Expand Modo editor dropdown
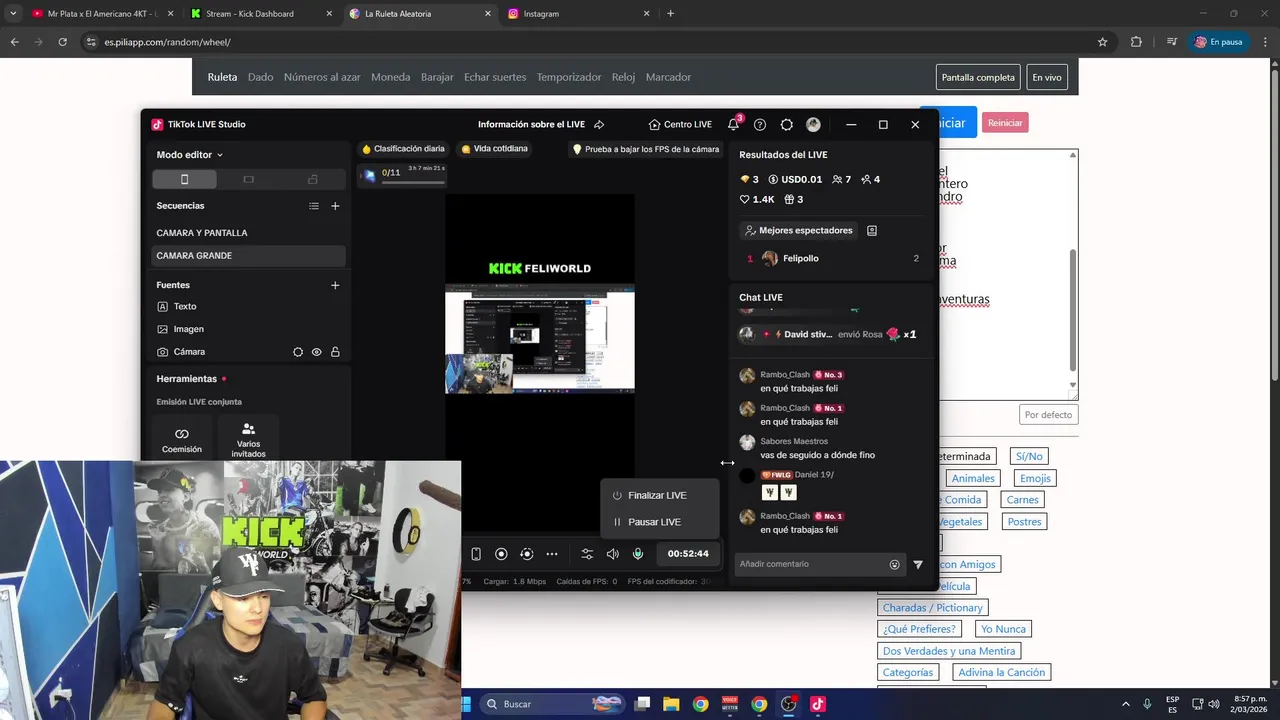Screen dimensions: 1280x720 [x=190, y=155]
